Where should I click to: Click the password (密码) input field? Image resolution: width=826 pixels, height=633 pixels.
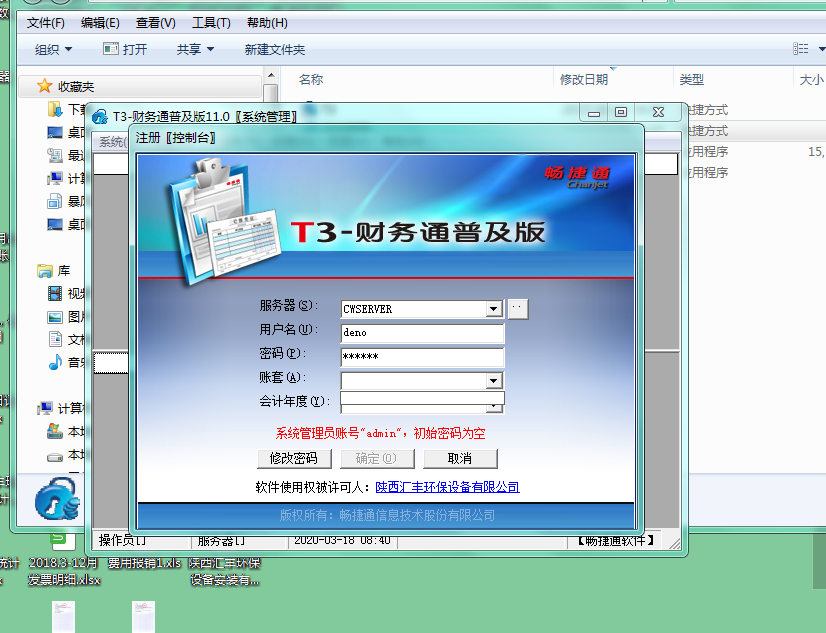click(422, 357)
